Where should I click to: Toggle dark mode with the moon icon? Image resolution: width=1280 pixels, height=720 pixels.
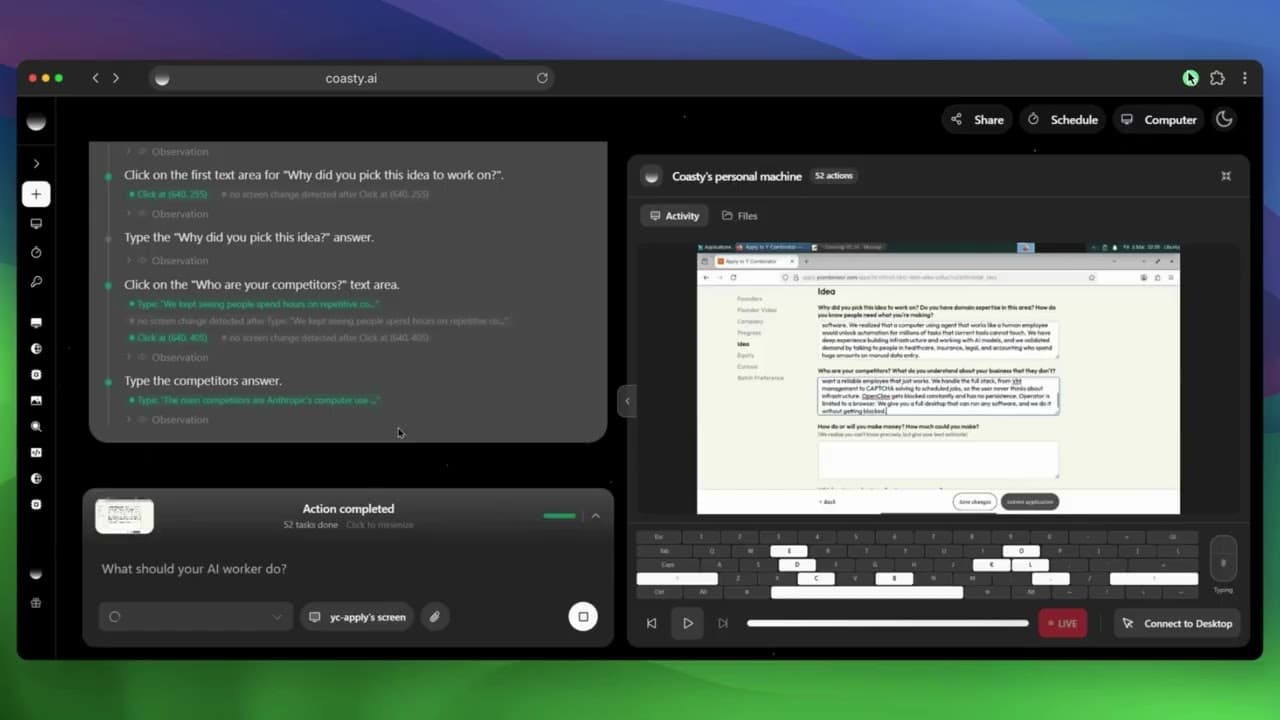[x=1224, y=119]
